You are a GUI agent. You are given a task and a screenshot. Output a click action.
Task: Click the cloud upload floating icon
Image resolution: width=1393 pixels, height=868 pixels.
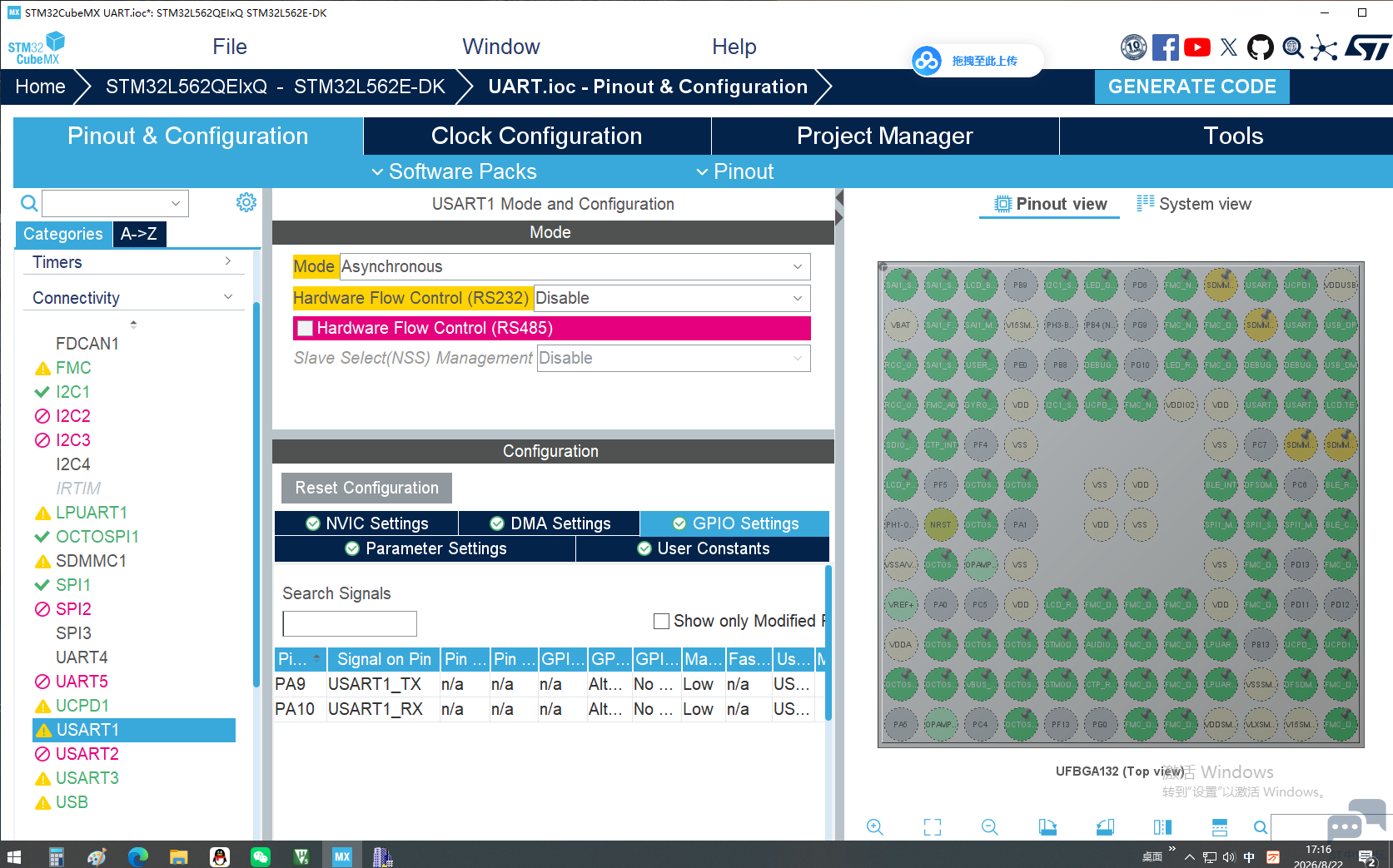[x=926, y=61]
